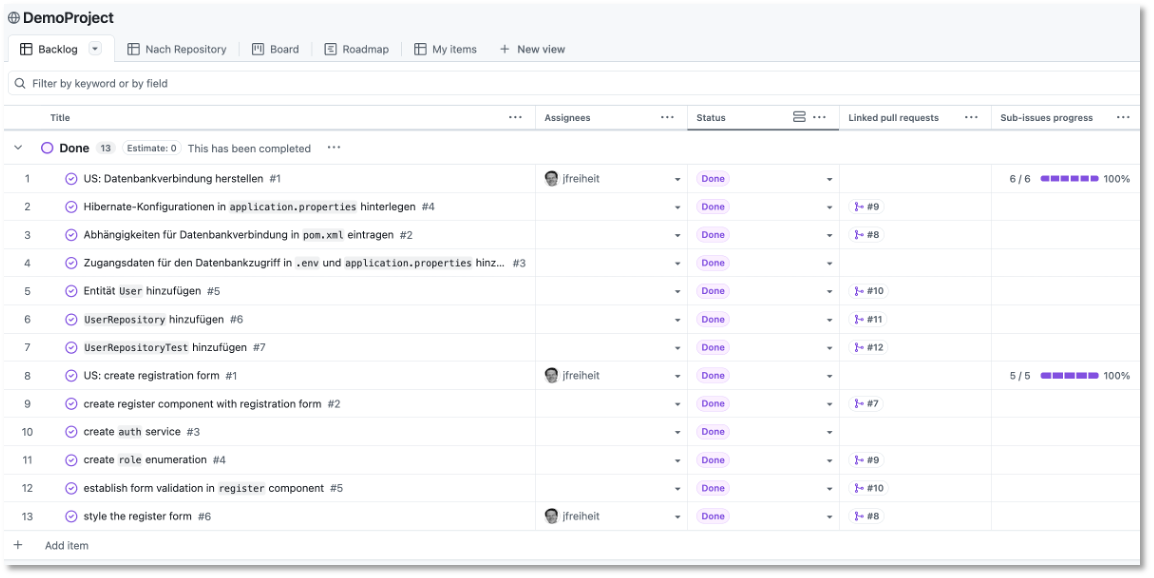Click Add item at the bottom
This screenshot has height=578, width=1154.
coord(66,546)
